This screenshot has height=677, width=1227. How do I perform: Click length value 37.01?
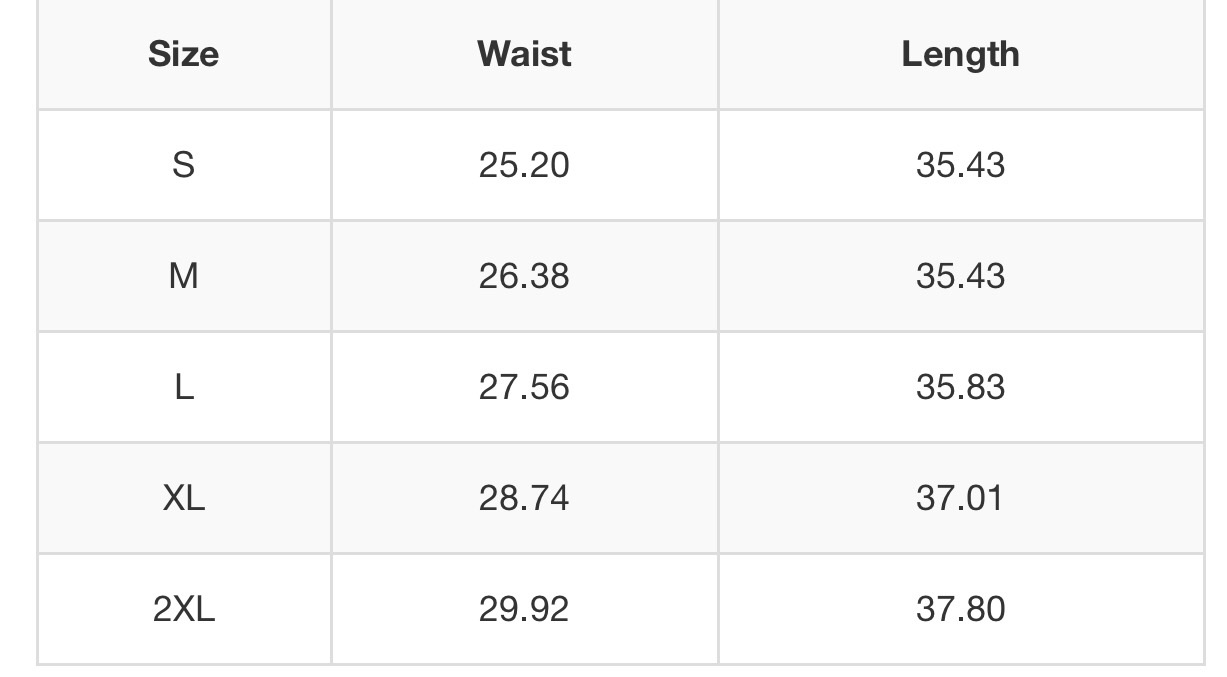[x=960, y=498]
